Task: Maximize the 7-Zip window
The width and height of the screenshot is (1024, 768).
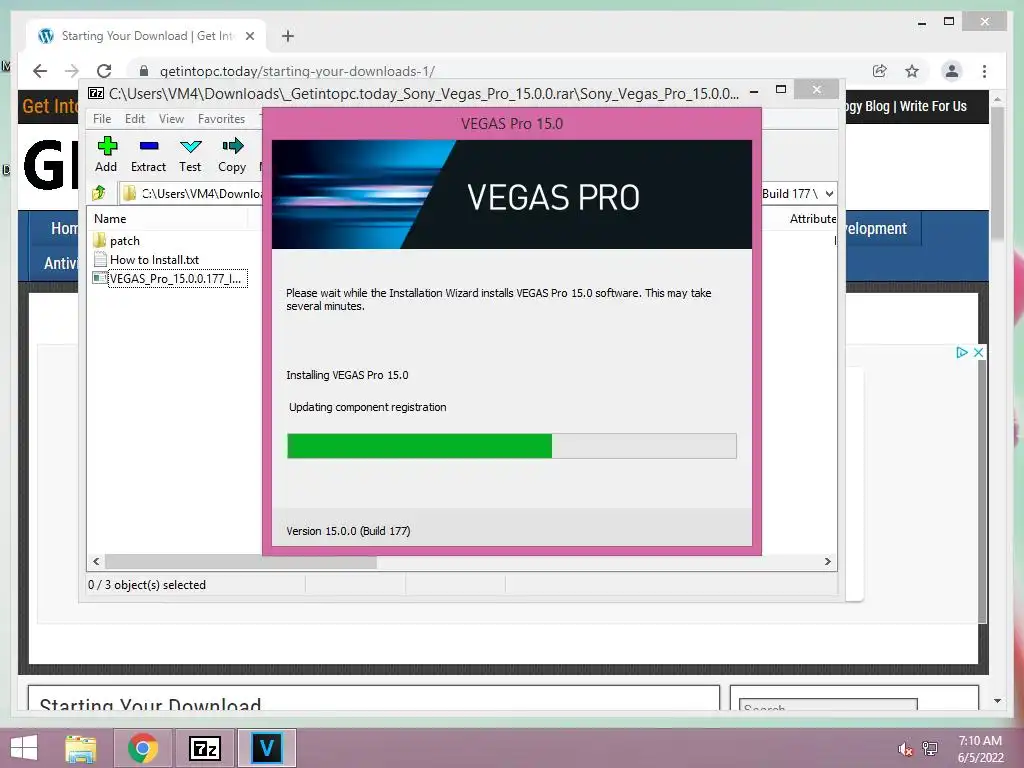Action: tap(781, 89)
